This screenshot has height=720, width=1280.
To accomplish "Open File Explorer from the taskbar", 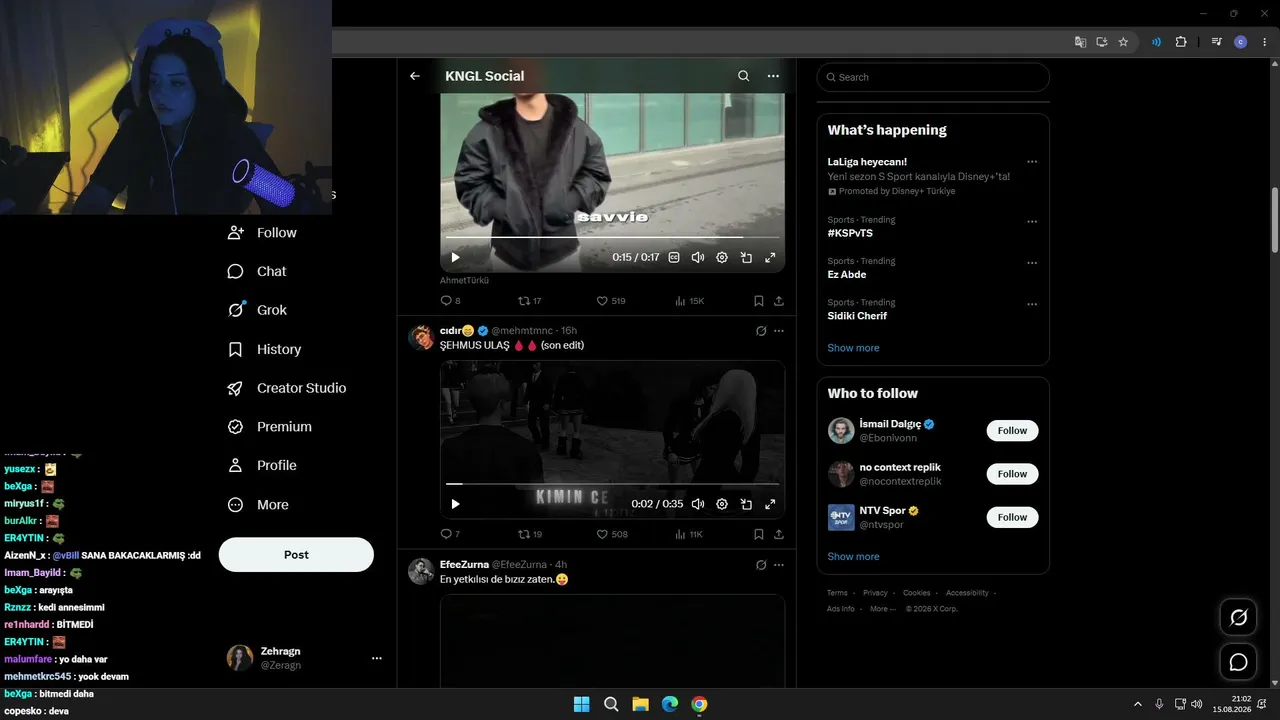I will 640,704.
